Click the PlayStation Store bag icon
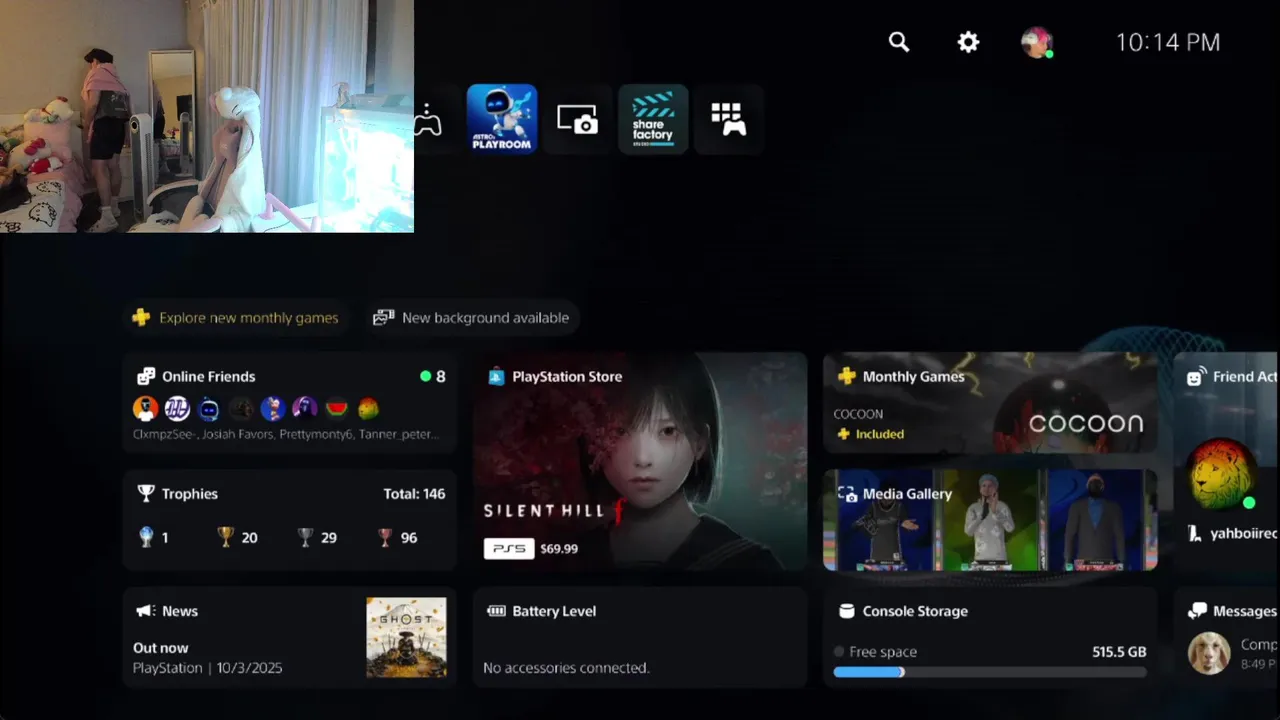Screen dimensions: 1280x720 tap(496, 376)
